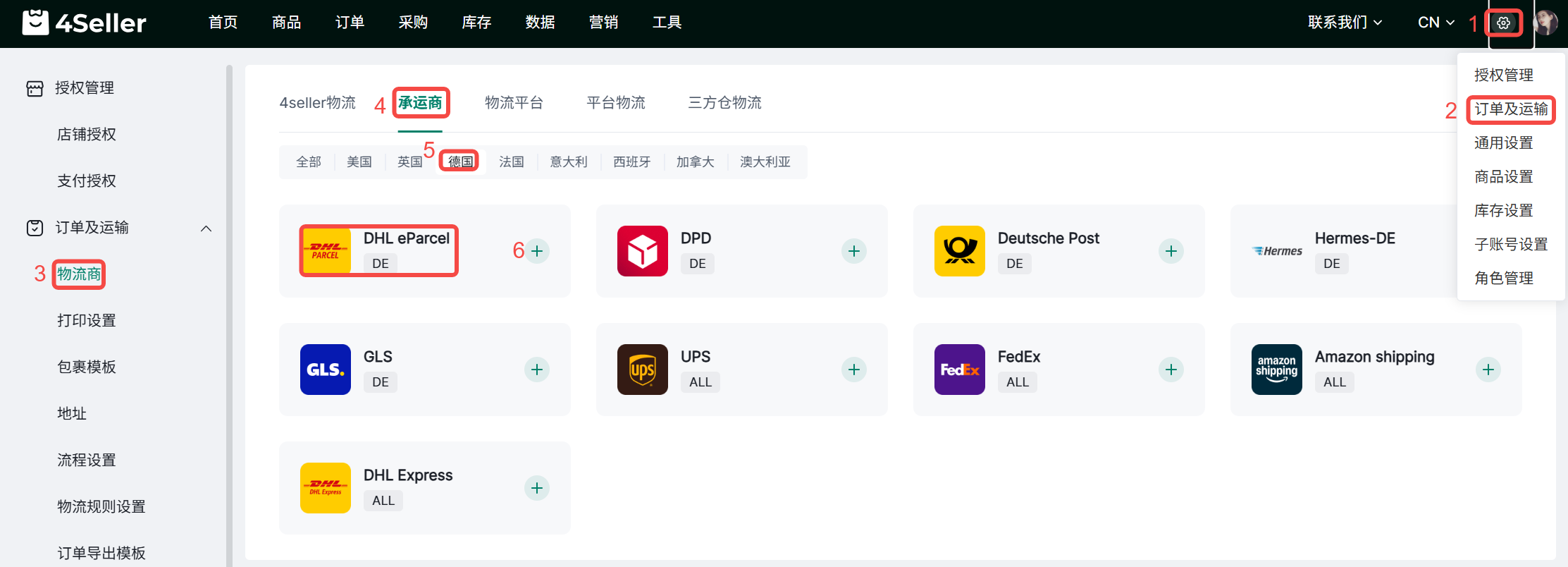The image size is (1568, 567).
Task: Open 打印设置 in the sidebar
Action: (x=87, y=320)
